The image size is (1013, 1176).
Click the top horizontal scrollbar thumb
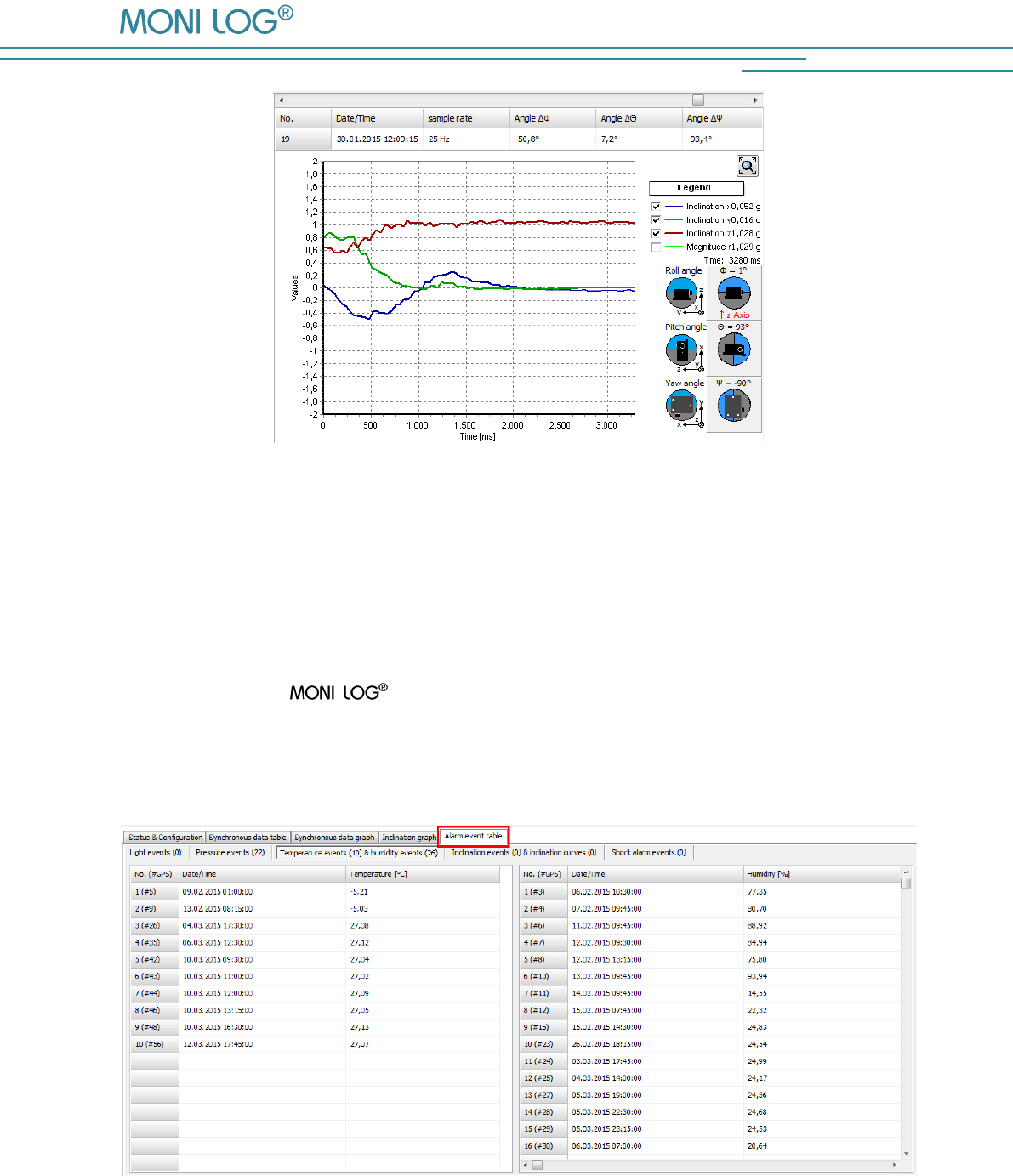point(698,100)
